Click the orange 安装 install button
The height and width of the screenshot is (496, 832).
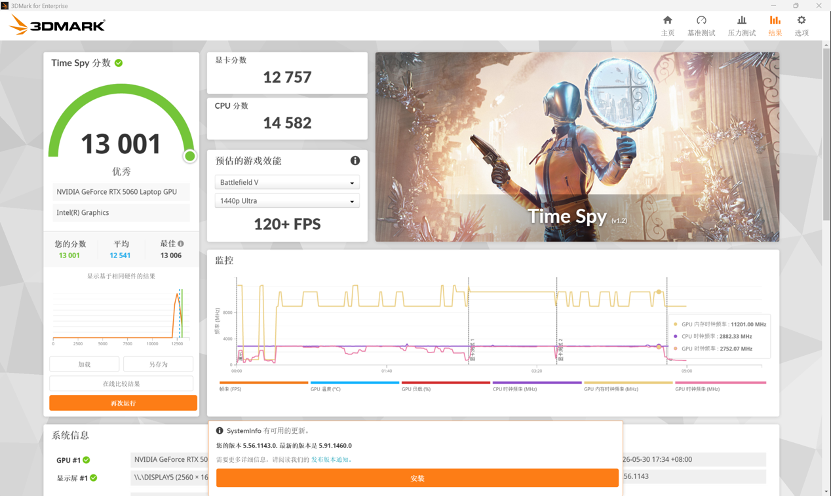pos(417,478)
